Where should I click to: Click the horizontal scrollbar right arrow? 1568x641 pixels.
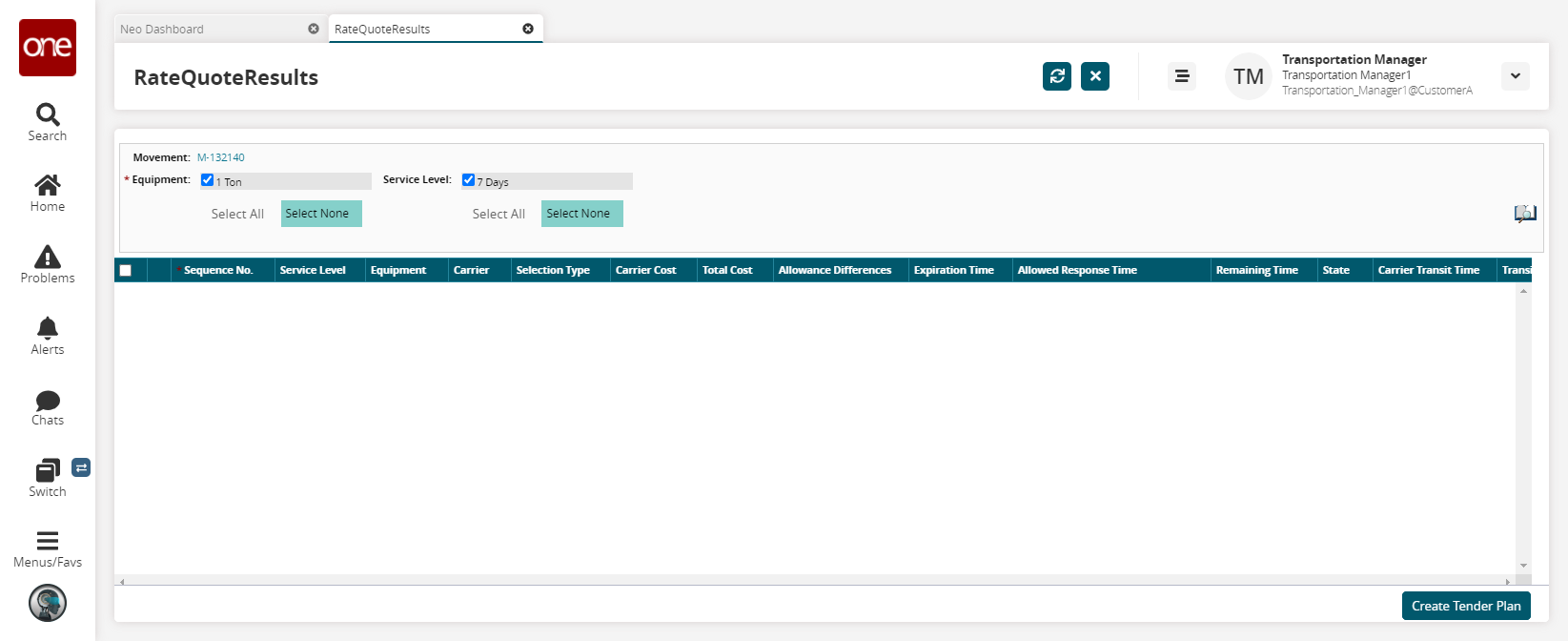click(x=1507, y=581)
